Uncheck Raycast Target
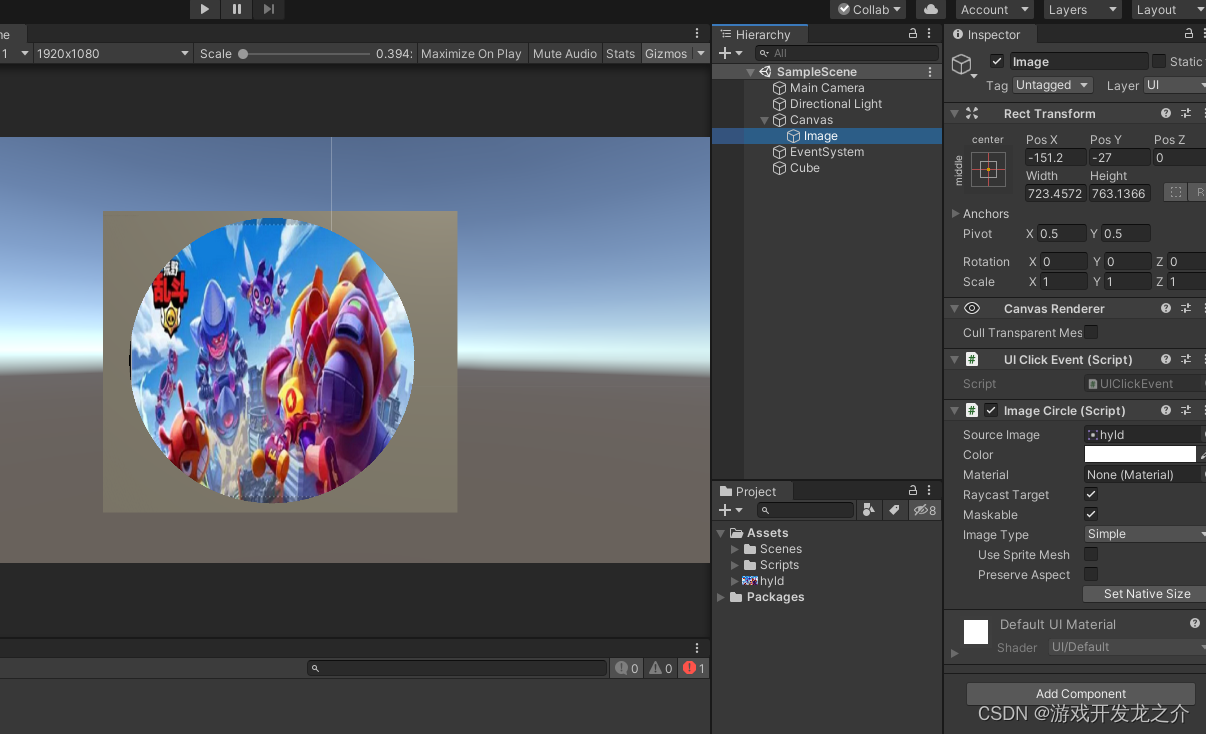1206x734 pixels. [x=1091, y=494]
